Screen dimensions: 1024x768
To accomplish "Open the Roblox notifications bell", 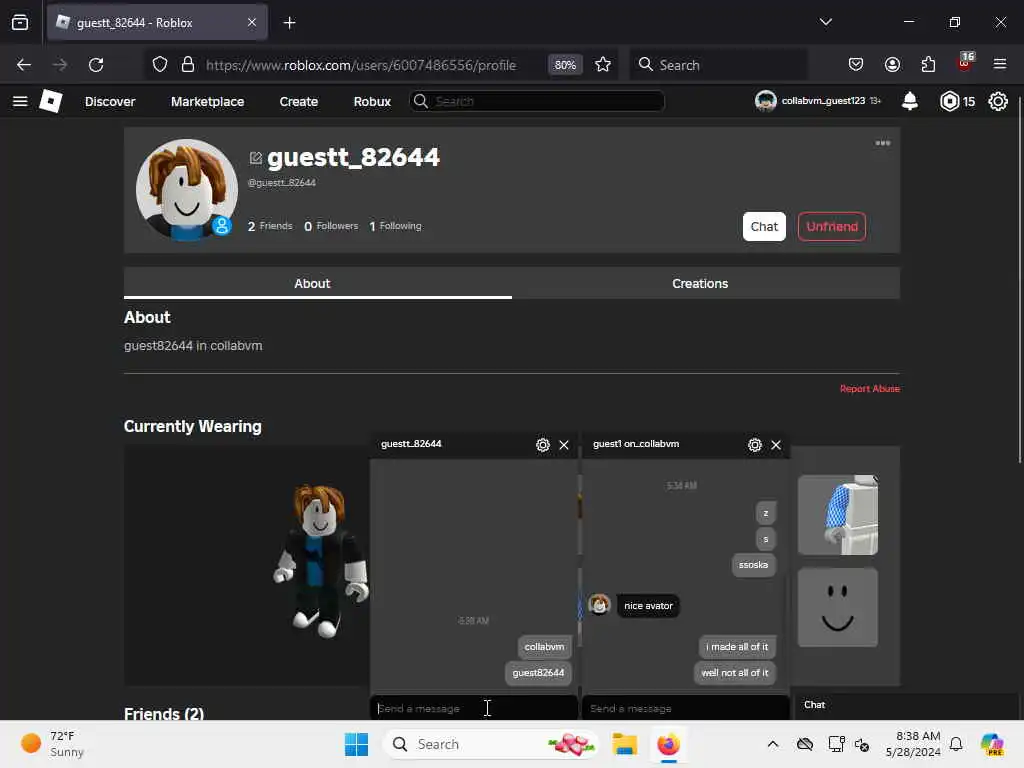I will pyautogui.click(x=910, y=101).
